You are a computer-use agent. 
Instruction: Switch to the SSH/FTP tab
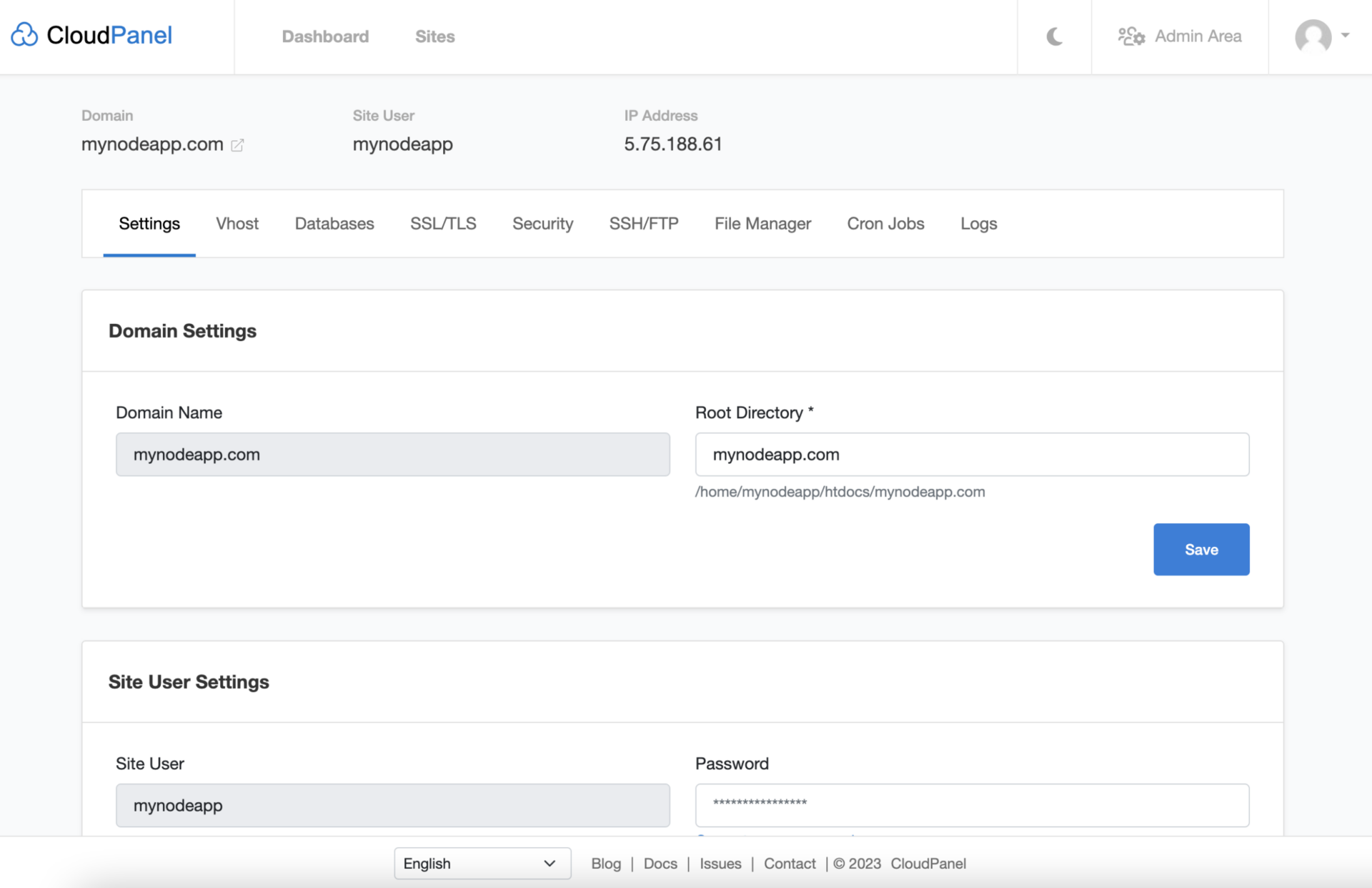643,223
